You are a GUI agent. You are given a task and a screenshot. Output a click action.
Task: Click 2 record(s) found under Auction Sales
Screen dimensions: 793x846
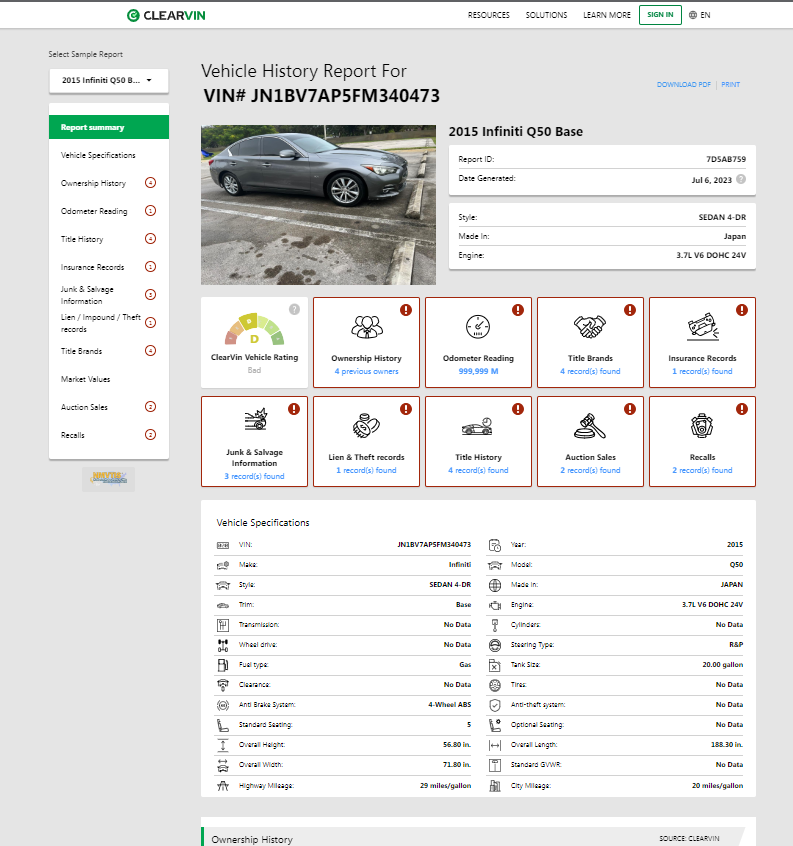590,470
